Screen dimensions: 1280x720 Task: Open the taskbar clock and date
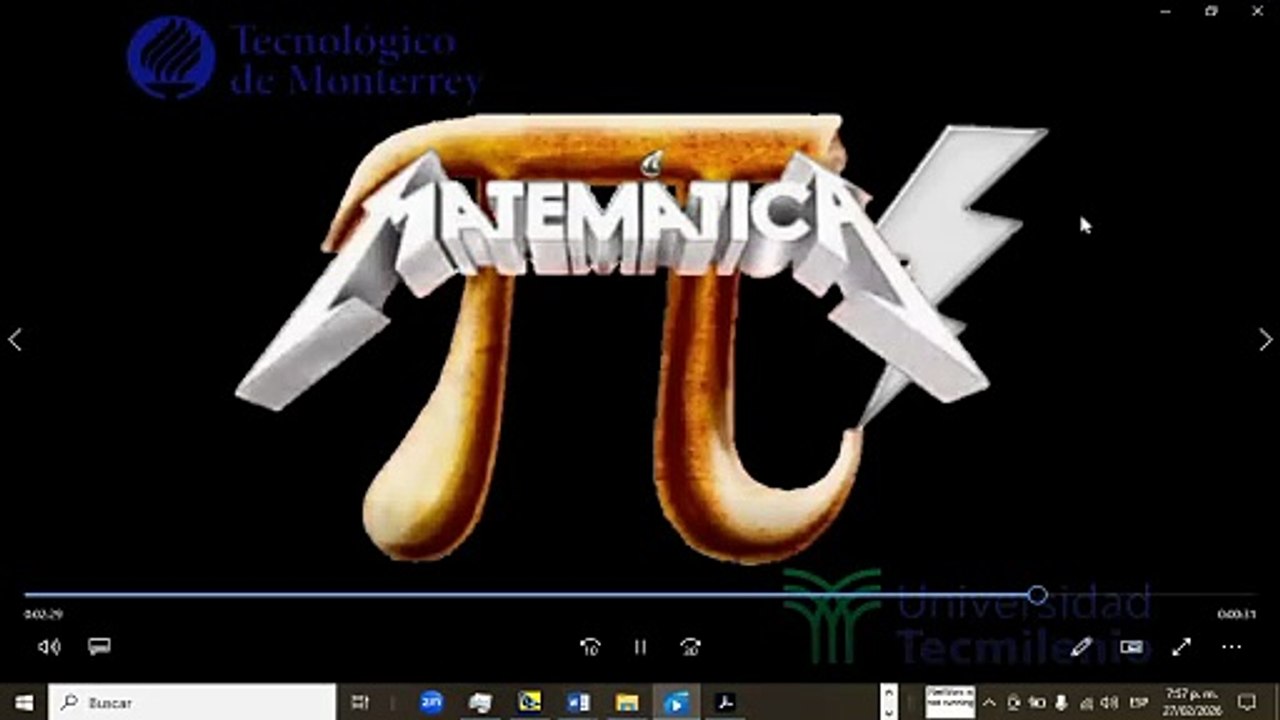(1191, 703)
